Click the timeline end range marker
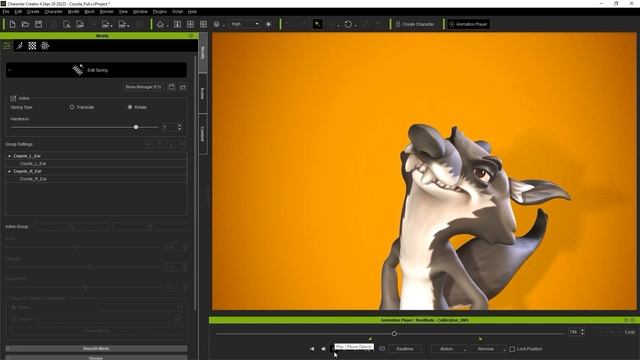This screenshot has height=360, width=640. pyautogui.click(x=480, y=339)
